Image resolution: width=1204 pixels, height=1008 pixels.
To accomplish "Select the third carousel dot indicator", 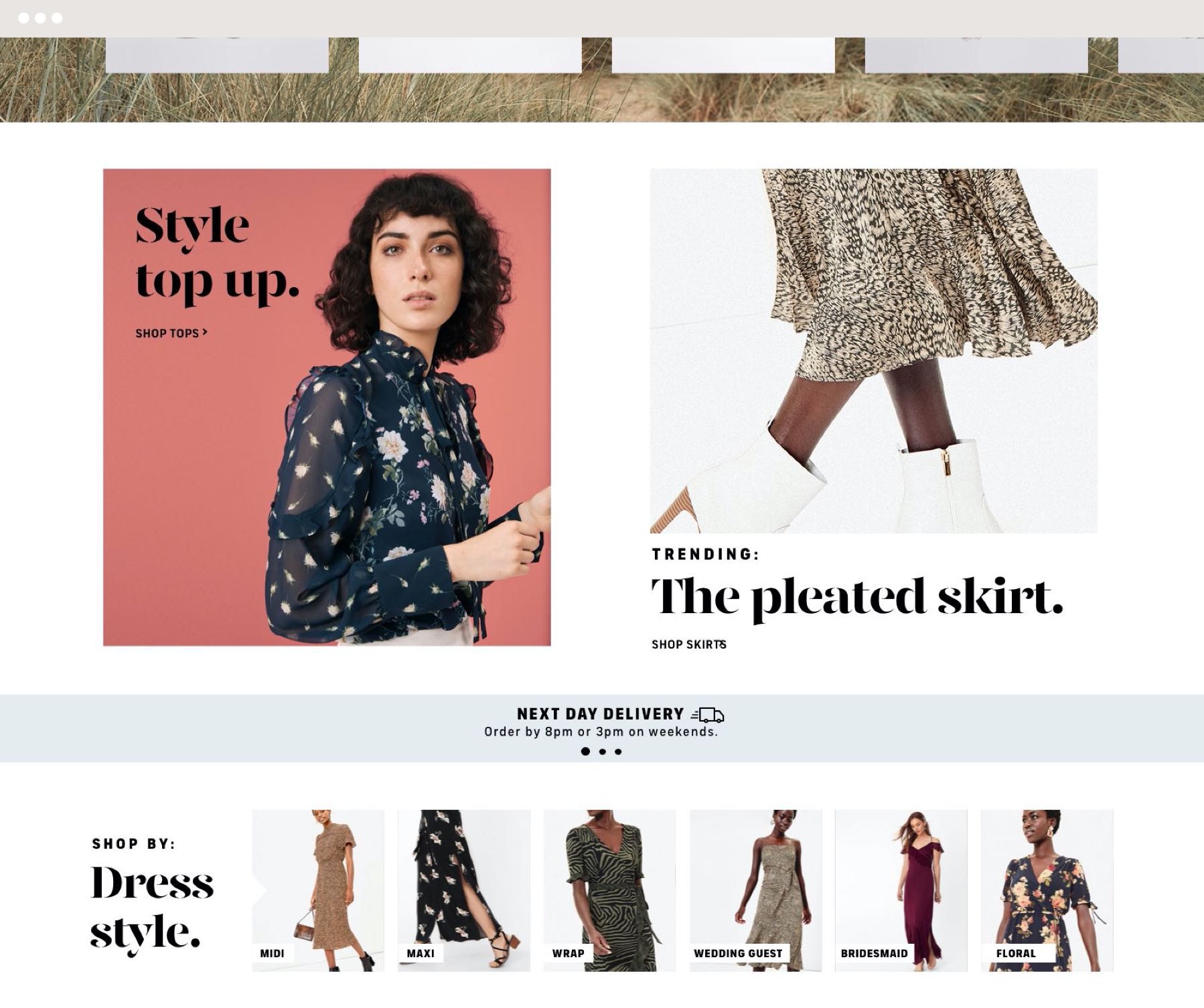I will [x=618, y=752].
